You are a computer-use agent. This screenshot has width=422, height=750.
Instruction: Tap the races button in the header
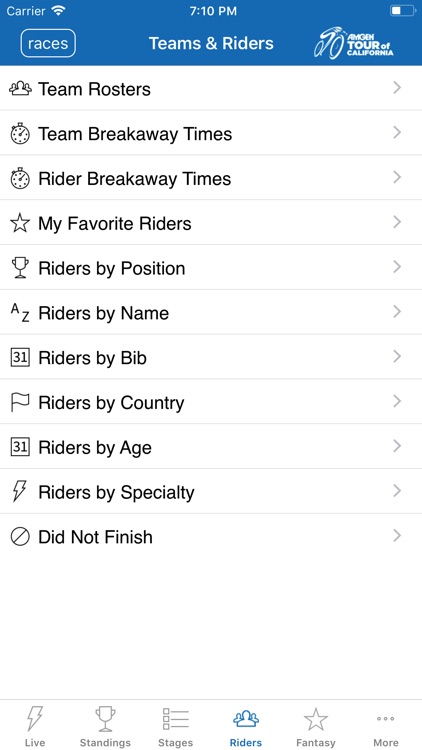click(x=48, y=44)
